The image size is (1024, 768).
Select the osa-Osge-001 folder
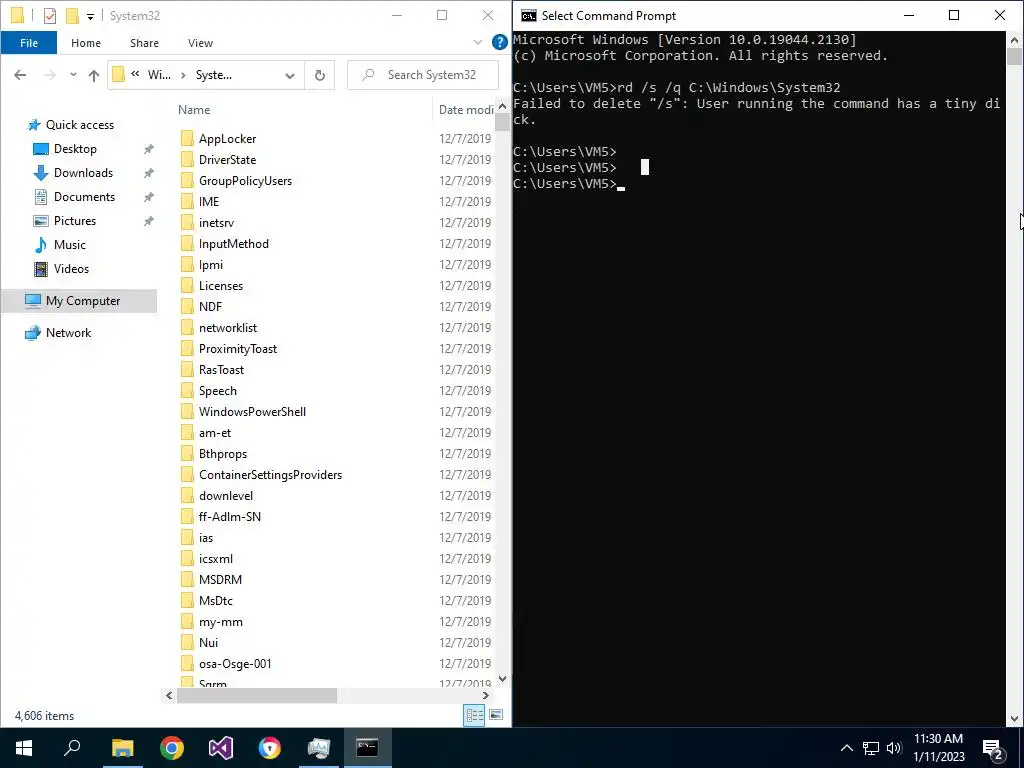(235, 664)
